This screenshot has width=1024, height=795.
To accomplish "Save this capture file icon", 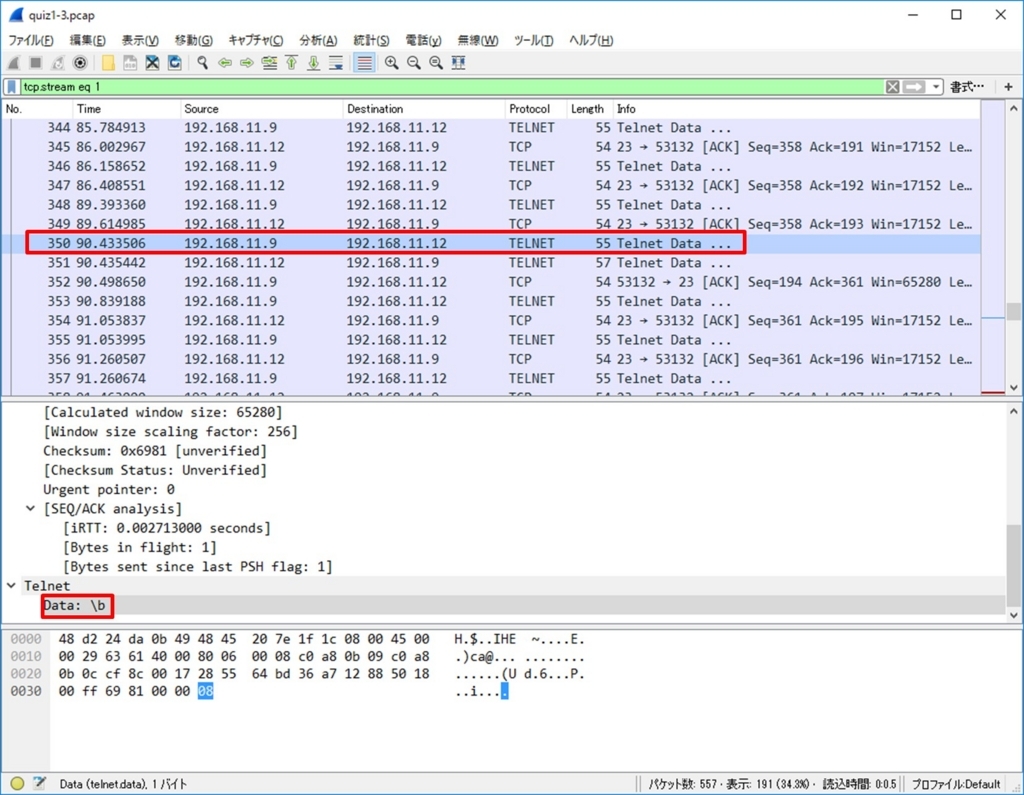I will (x=130, y=63).
